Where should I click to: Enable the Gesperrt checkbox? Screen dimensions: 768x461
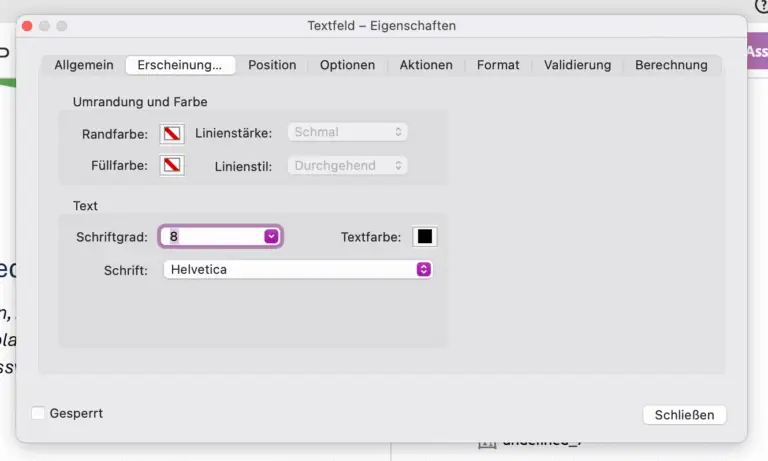[x=38, y=413]
